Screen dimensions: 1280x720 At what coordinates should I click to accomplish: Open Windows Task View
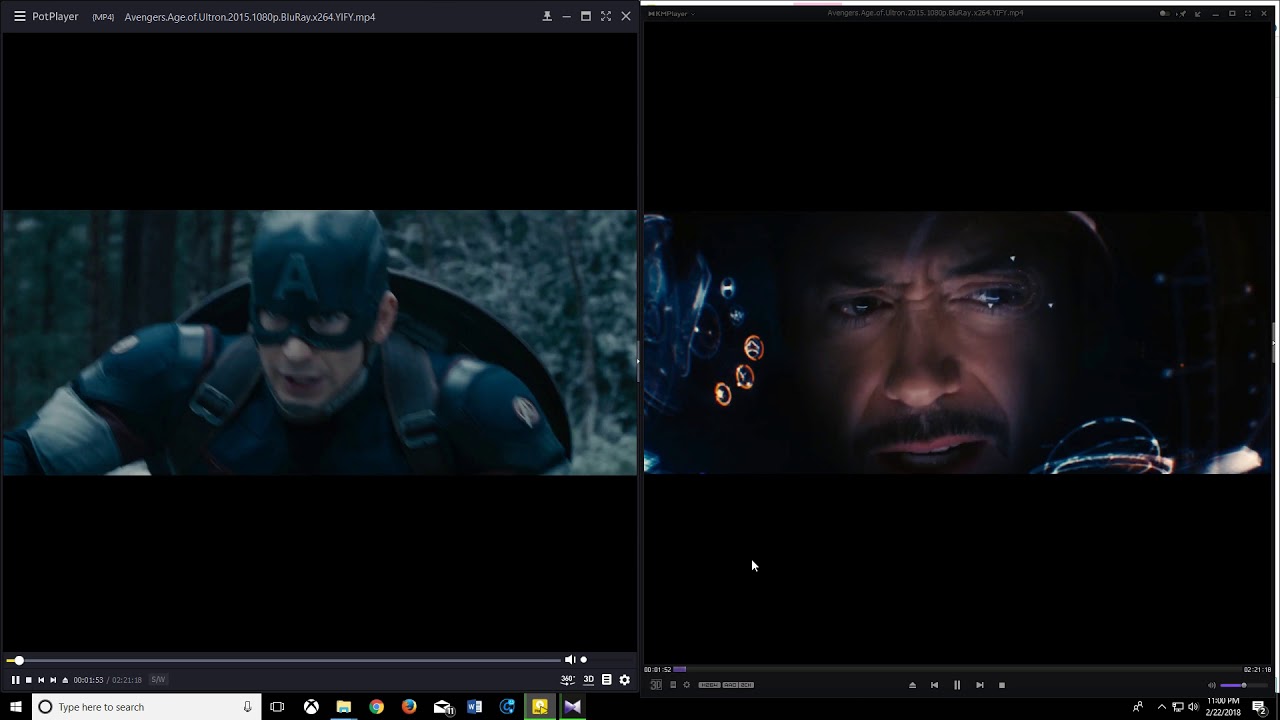point(278,707)
